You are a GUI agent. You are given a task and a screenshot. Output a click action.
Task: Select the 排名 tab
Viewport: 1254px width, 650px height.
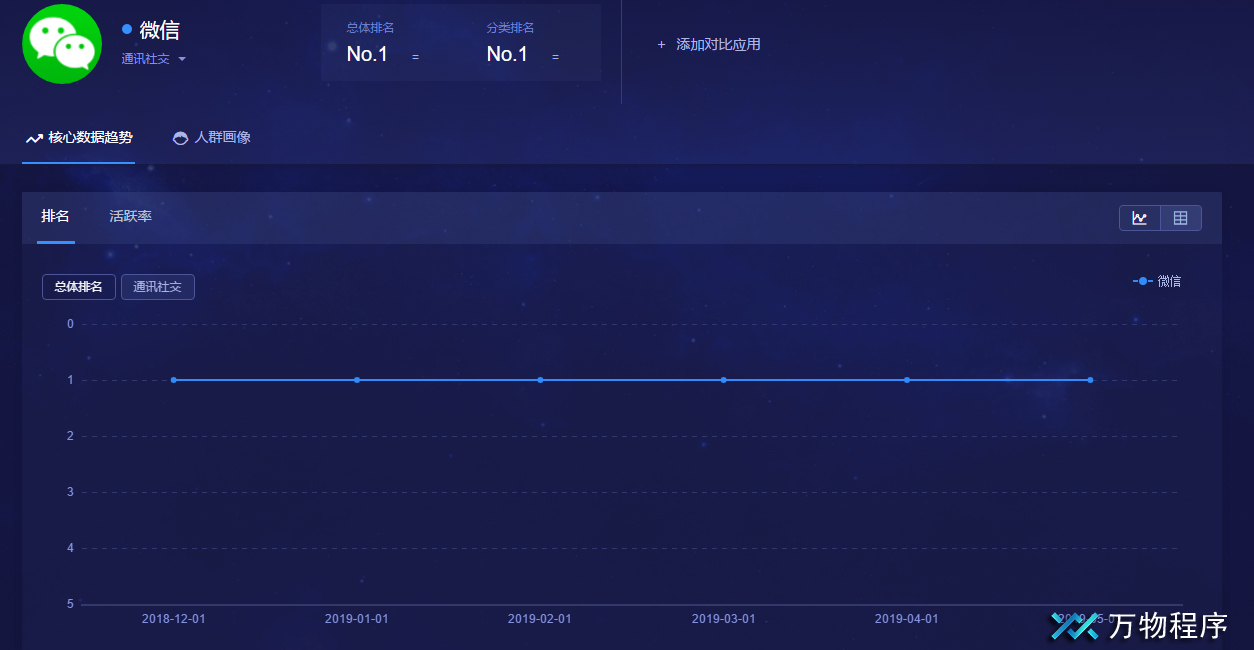pos(55,216)
